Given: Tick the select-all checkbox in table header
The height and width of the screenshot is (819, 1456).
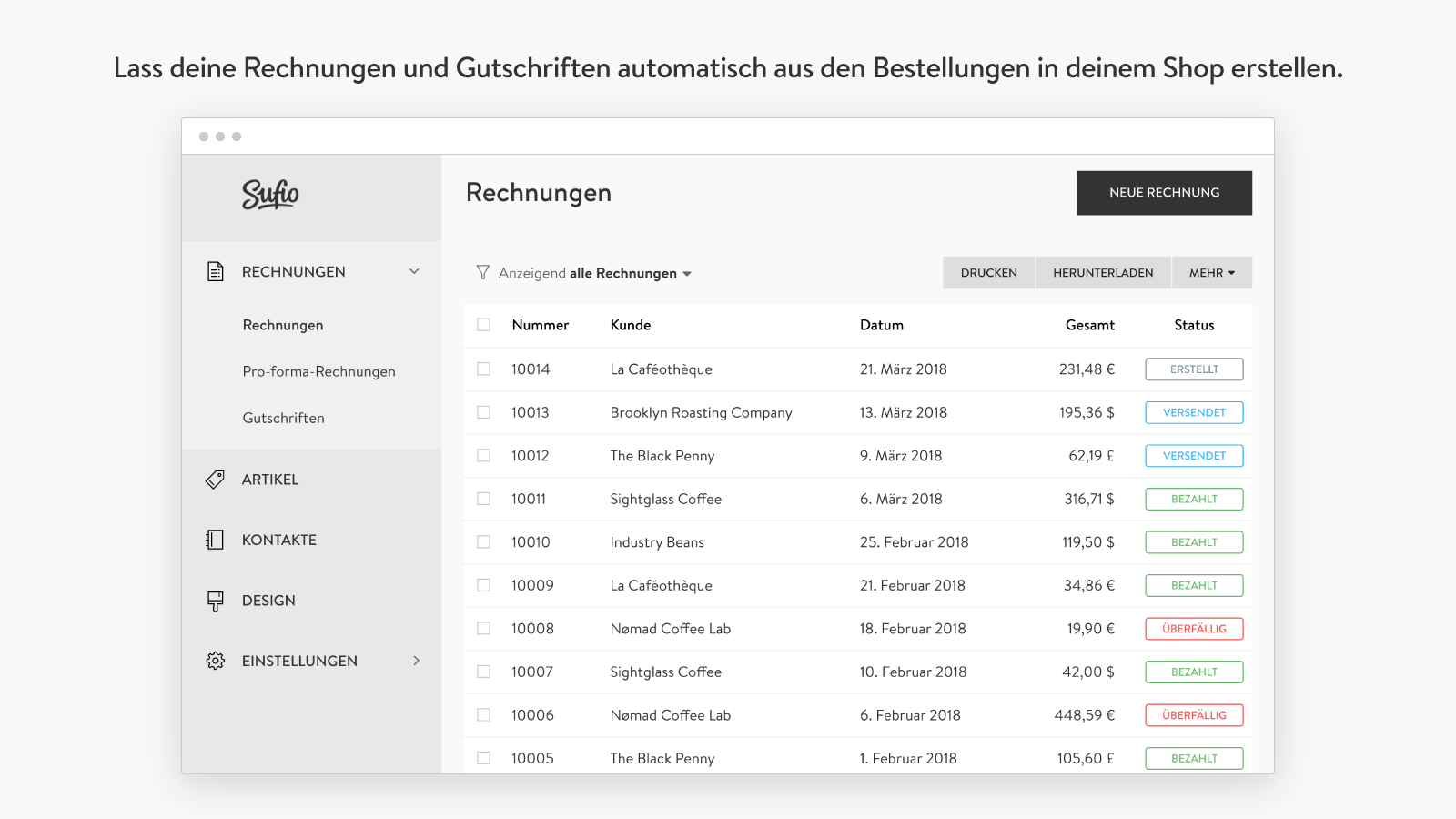Looking at the screenshot, I should (x=483, y=325).
